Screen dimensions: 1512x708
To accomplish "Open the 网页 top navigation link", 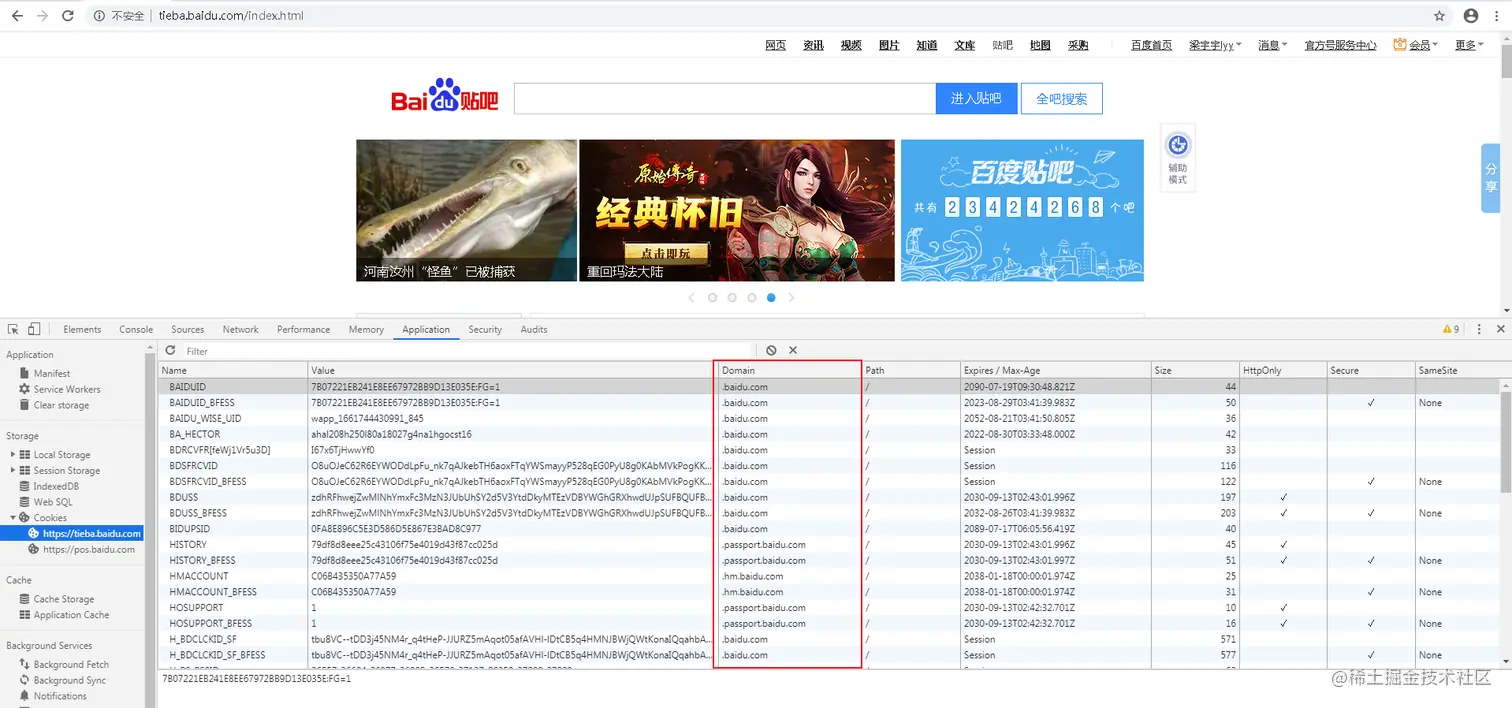I will coord(776,45).
